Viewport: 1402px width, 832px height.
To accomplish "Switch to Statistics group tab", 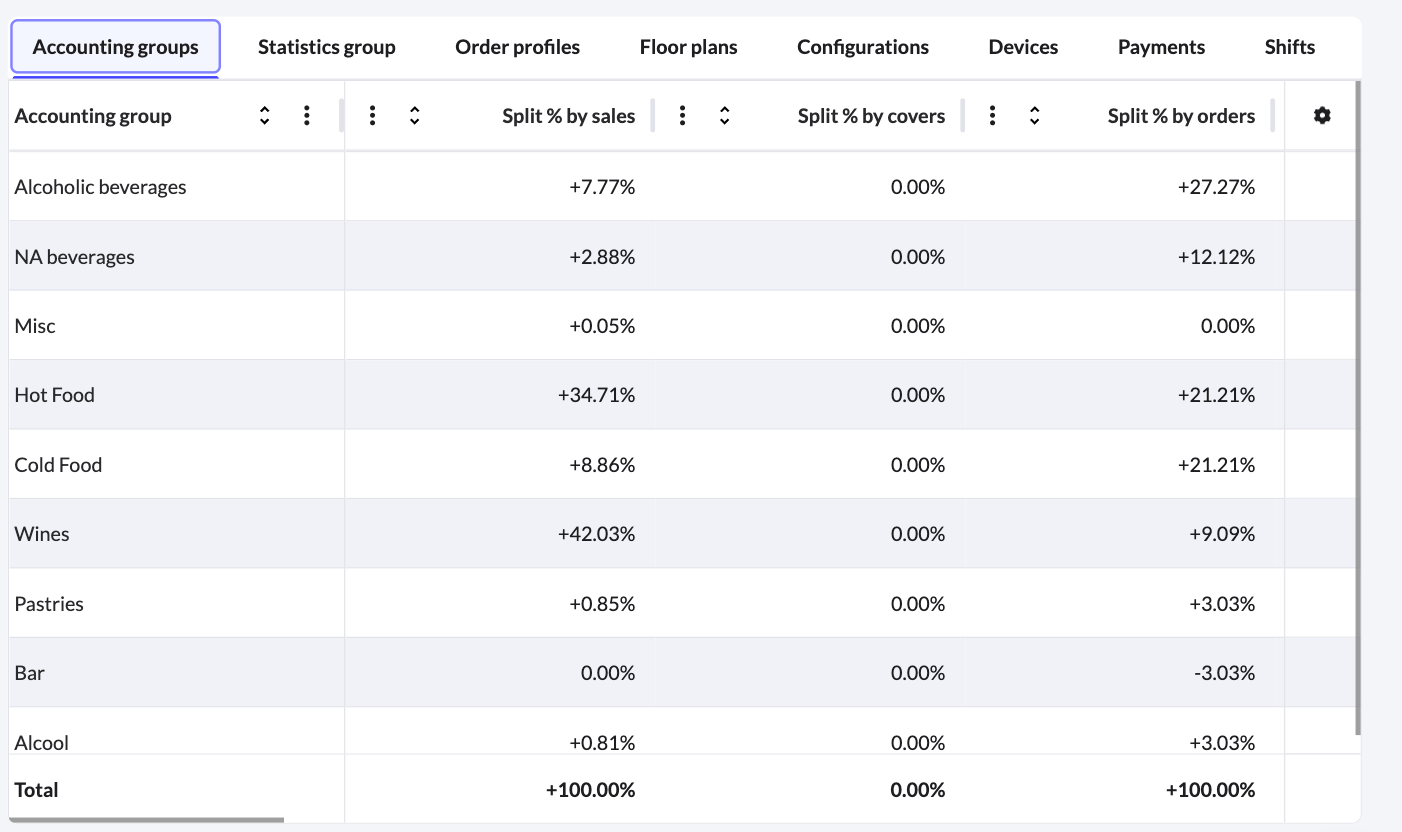I will coord(326,47).
